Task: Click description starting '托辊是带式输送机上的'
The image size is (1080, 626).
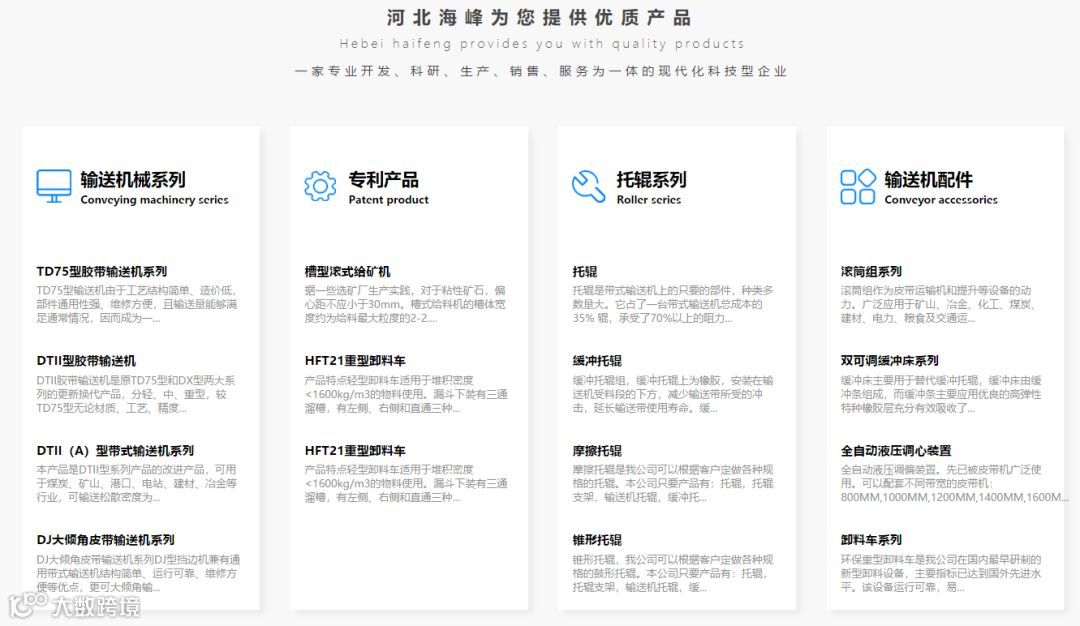Action: 673,304
